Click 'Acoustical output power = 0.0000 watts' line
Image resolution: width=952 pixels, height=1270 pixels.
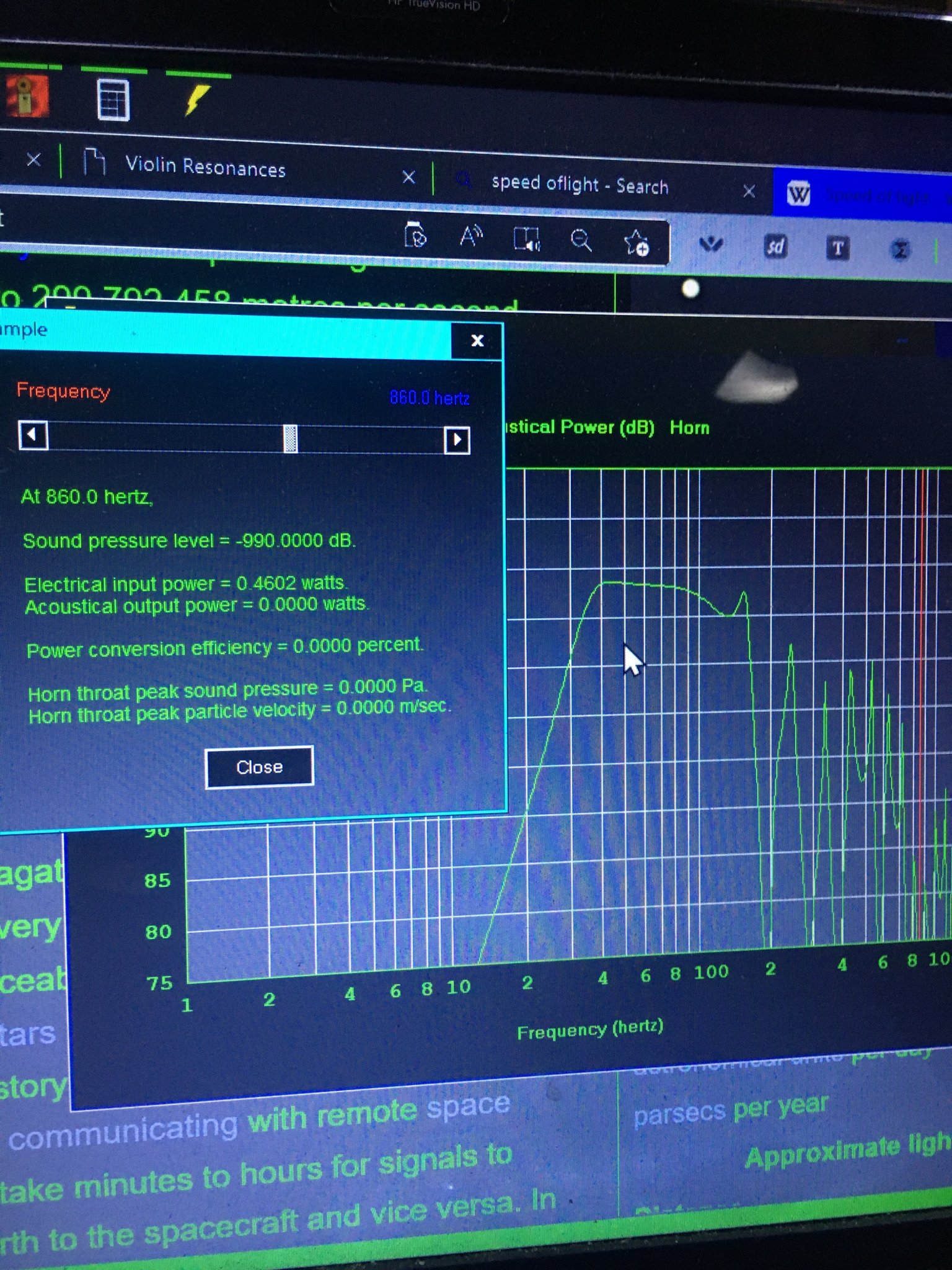pos(196,605)
